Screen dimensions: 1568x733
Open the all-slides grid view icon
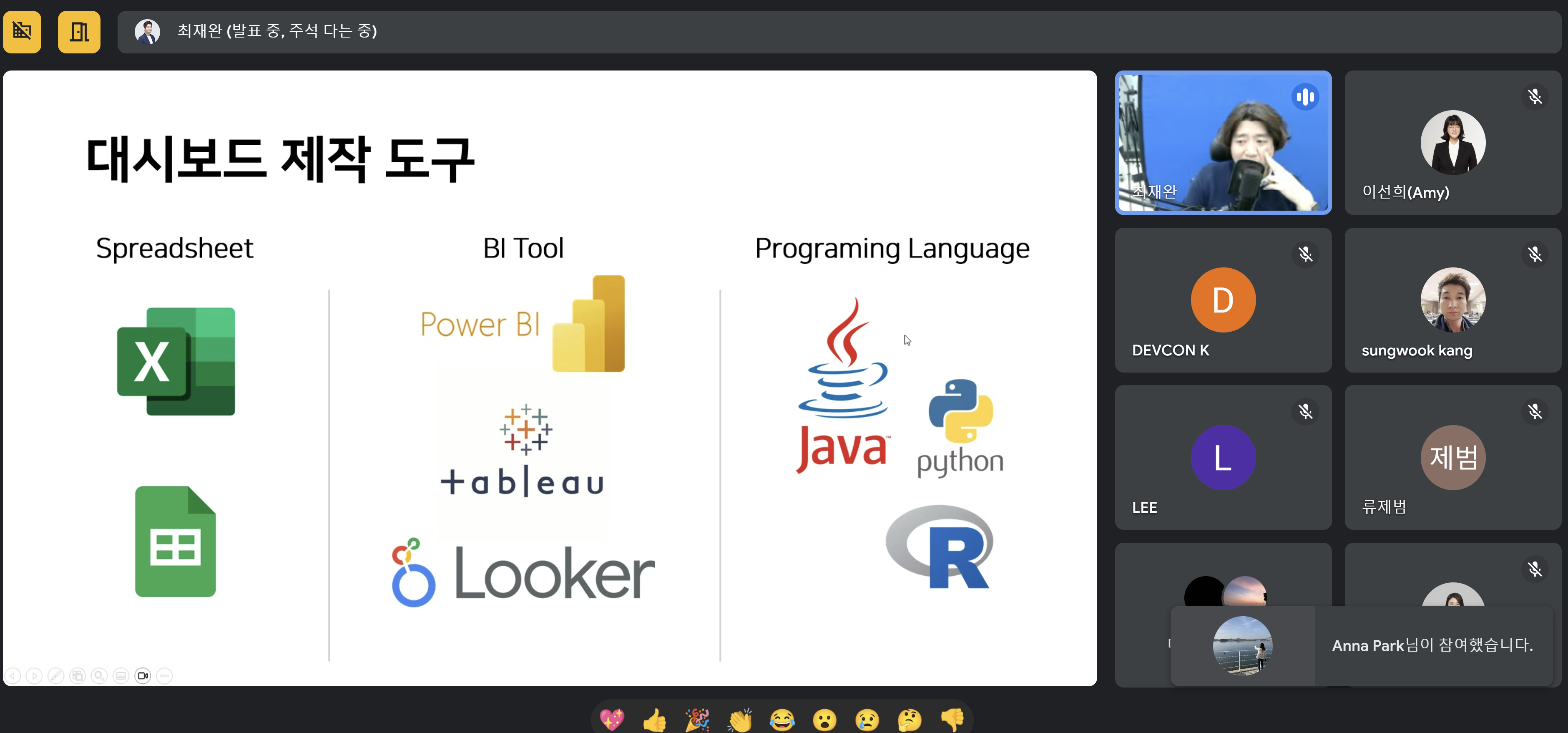pyautogui.click(x=78, y=675)
